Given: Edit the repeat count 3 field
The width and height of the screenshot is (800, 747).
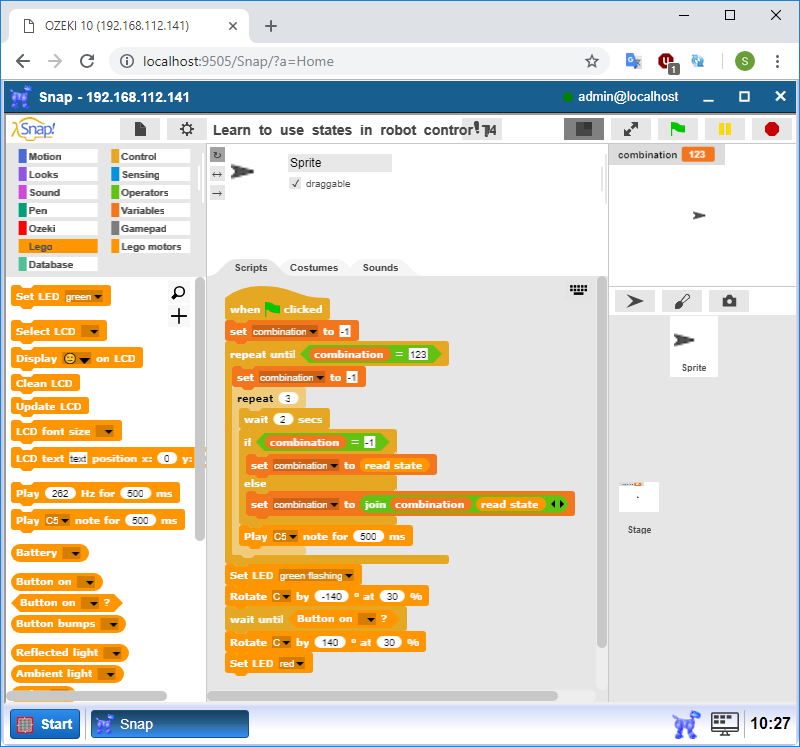Looking at the screenshot, I should click(x=288, y=399).
